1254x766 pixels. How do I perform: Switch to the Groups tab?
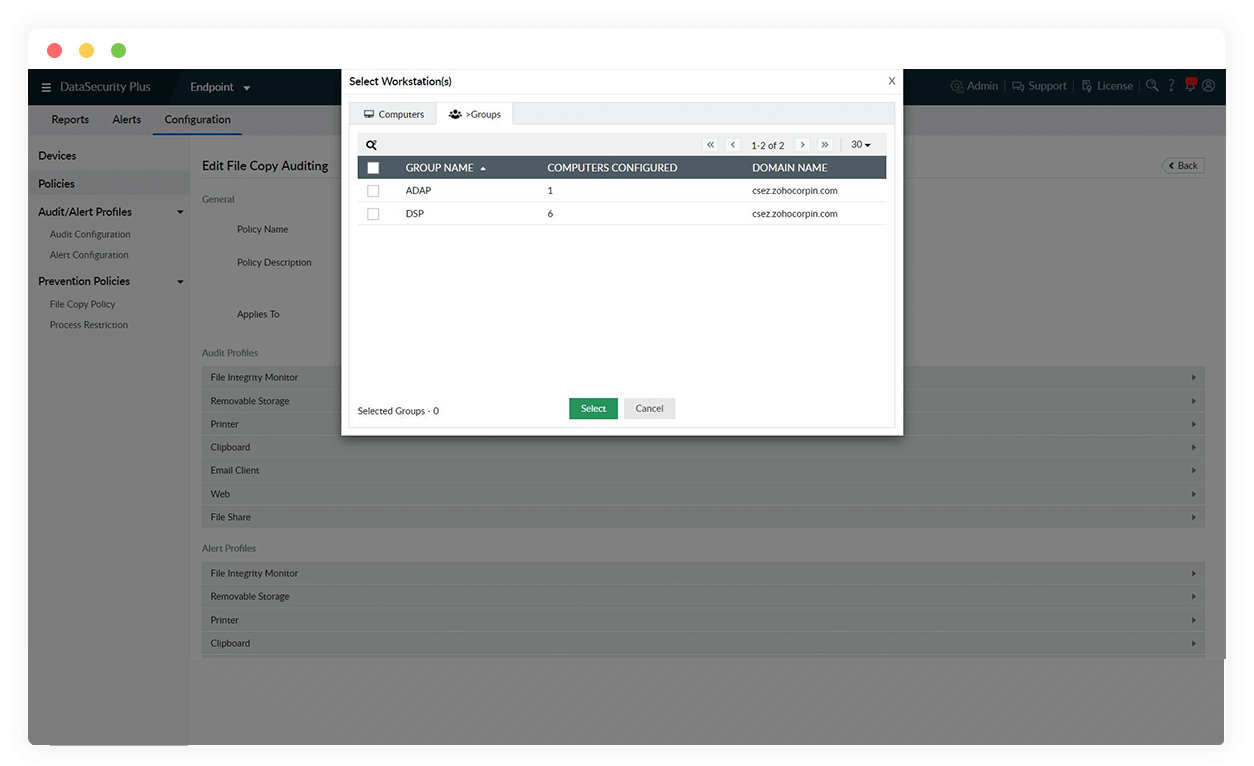point(475,114)
